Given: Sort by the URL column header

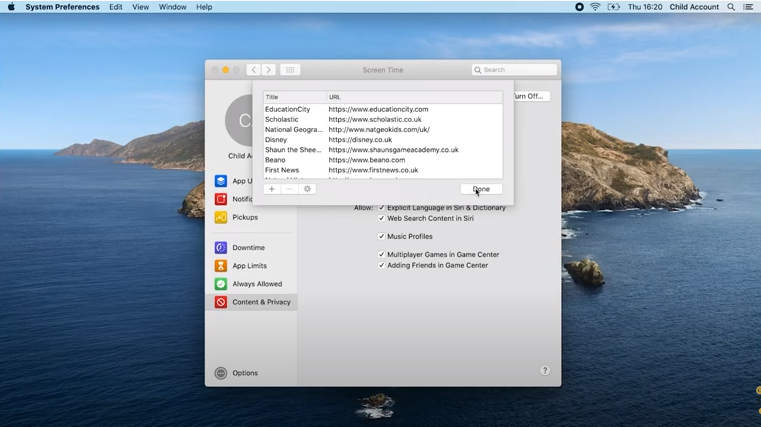Looking at the screenshot, I should (415, 97).
